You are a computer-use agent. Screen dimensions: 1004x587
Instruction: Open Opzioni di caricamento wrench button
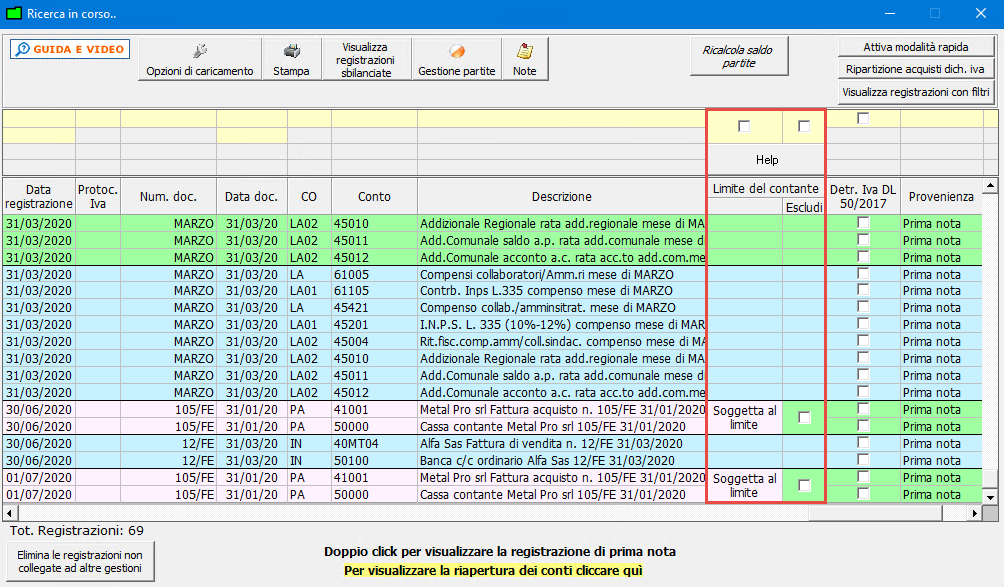click(200, 59)
